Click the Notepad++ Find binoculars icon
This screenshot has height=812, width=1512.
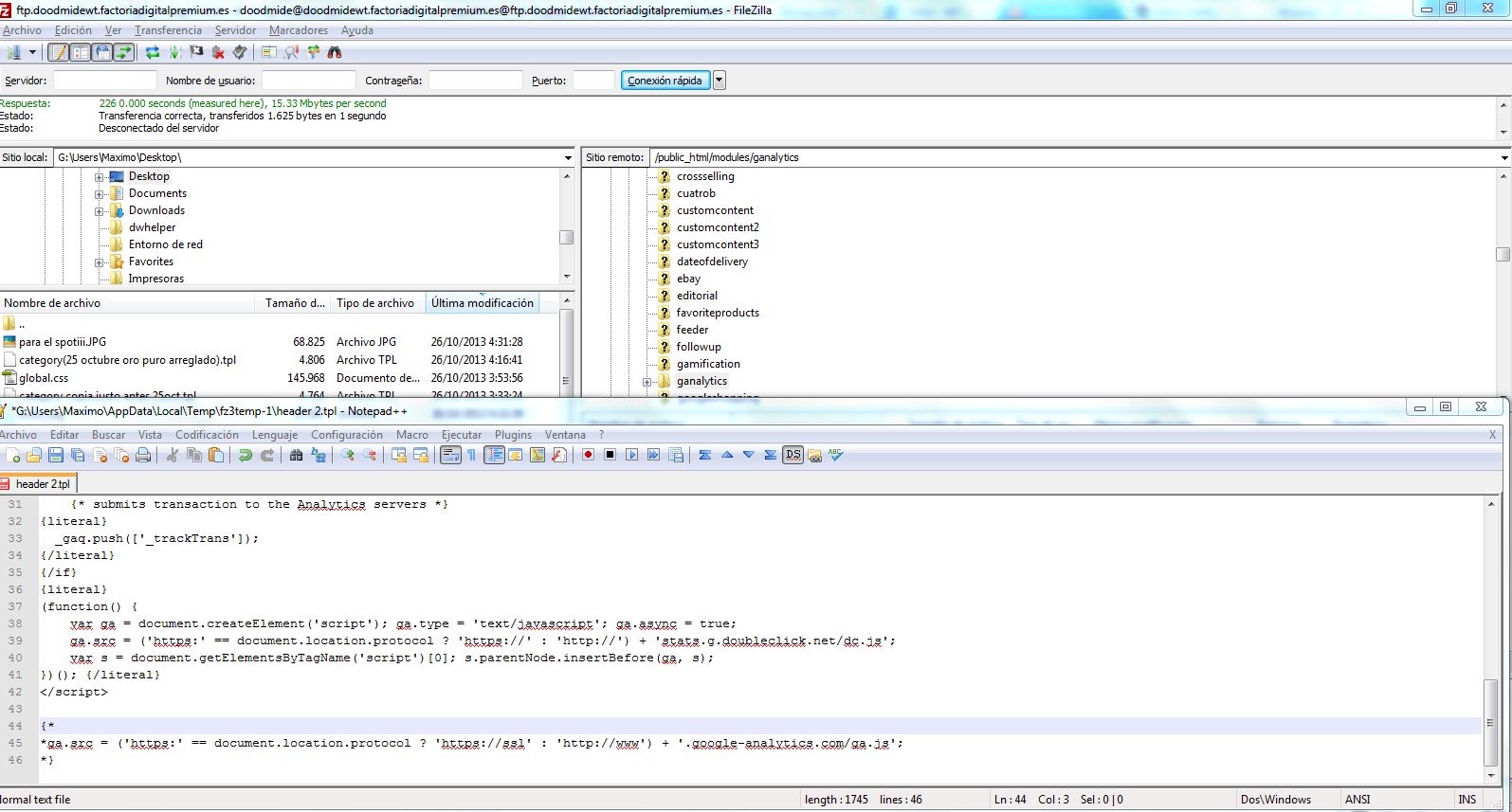(296, 456)
